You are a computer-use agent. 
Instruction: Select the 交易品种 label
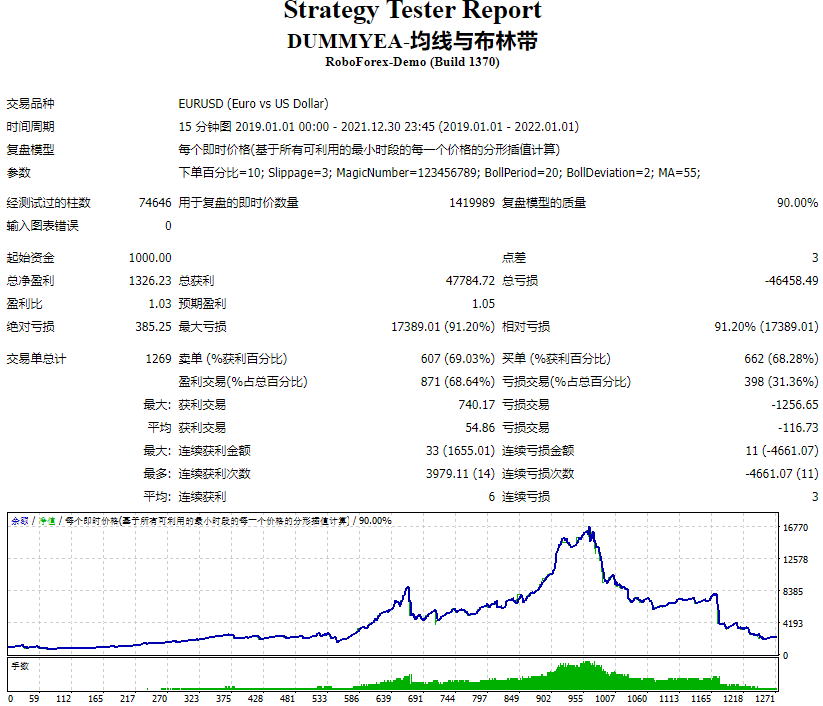coord(30,103)
